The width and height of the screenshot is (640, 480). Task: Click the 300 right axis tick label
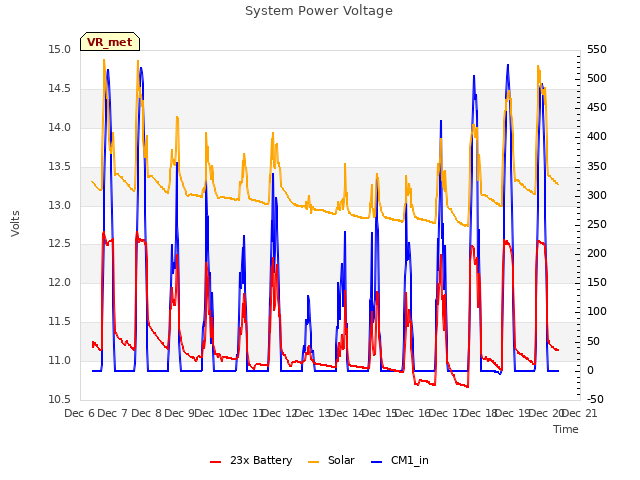click(597, 195)
